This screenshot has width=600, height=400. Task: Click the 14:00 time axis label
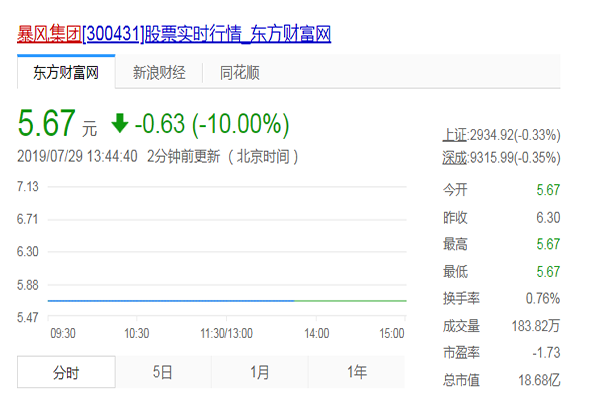click(317, 333)
